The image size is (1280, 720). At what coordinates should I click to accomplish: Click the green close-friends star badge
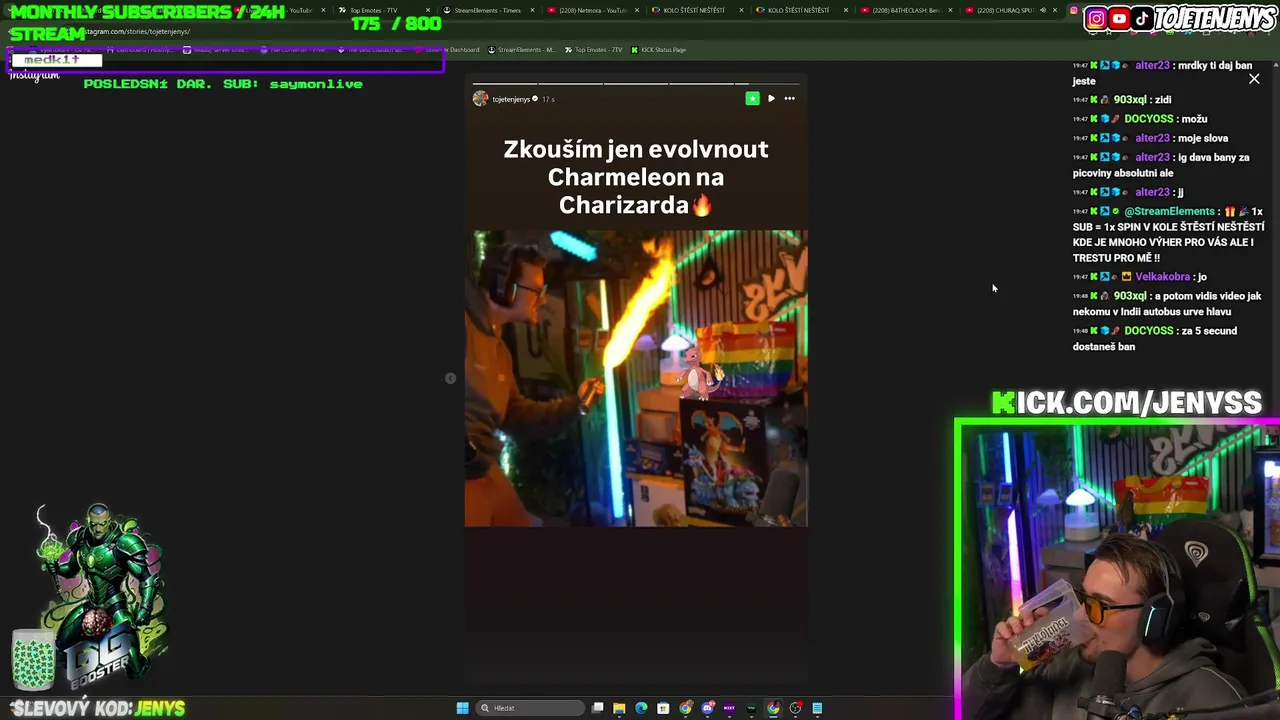(752, 98)
